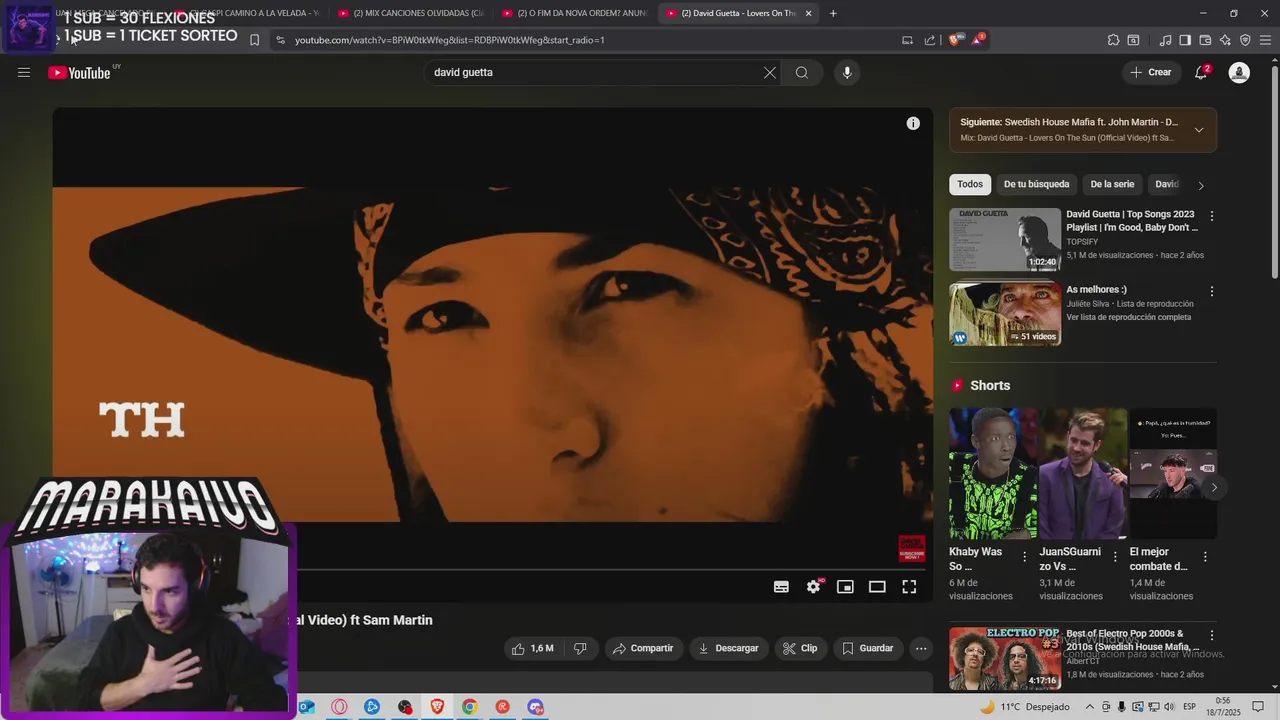
Task: Open browser extensions puzzle icon
Action: [1113, 40]
